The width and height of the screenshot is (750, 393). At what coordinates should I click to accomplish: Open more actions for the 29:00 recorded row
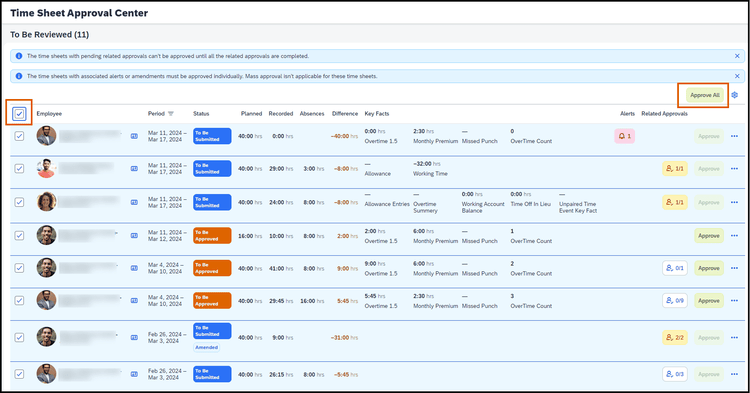(734, 169)
